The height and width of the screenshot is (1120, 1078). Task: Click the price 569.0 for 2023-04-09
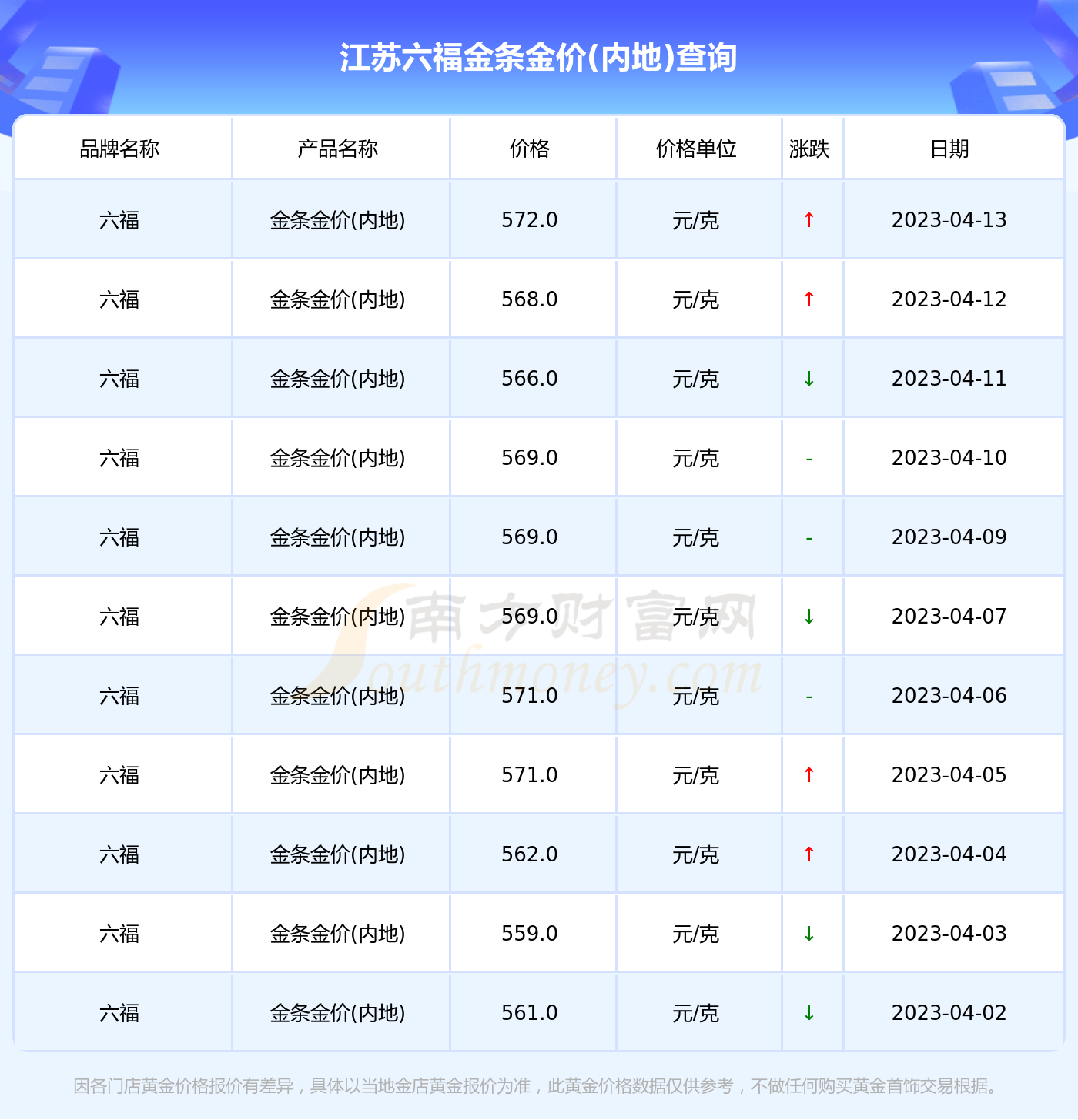pyautogui.click(x=530, y=537)
